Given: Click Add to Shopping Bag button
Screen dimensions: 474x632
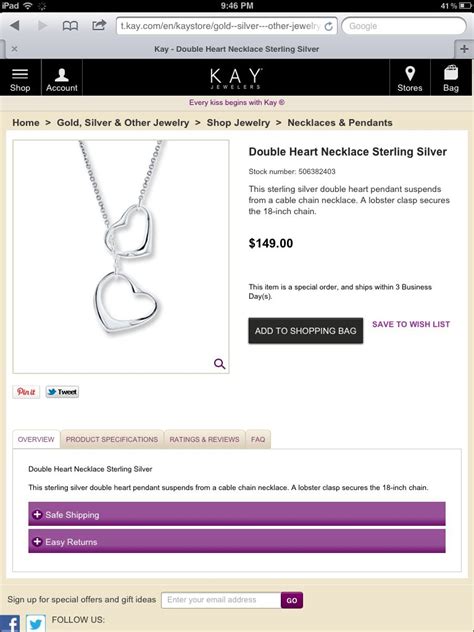Looking at the screenshot, I should [x=306, y=331].
